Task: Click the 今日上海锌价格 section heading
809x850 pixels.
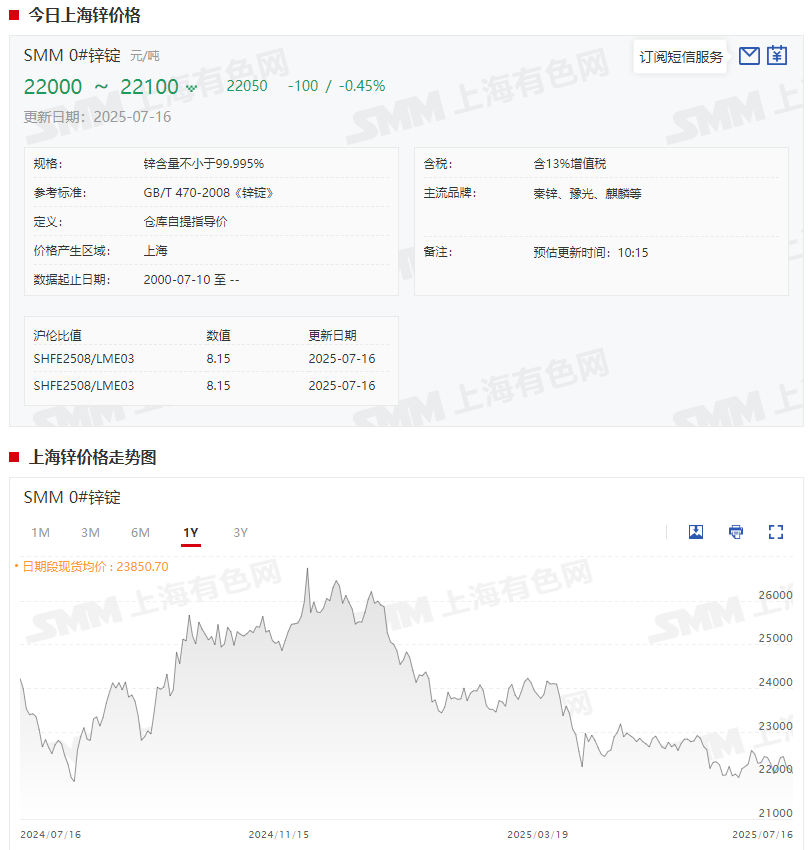Action: click(x=84, y=15)
